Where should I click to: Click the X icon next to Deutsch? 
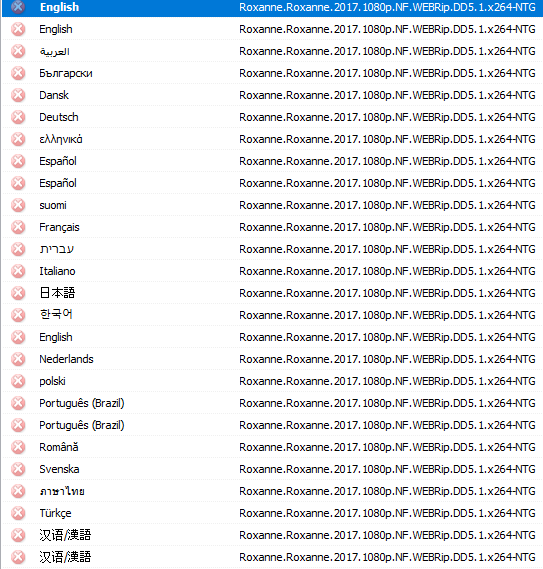pyautogui.click(x=18, y=117)
